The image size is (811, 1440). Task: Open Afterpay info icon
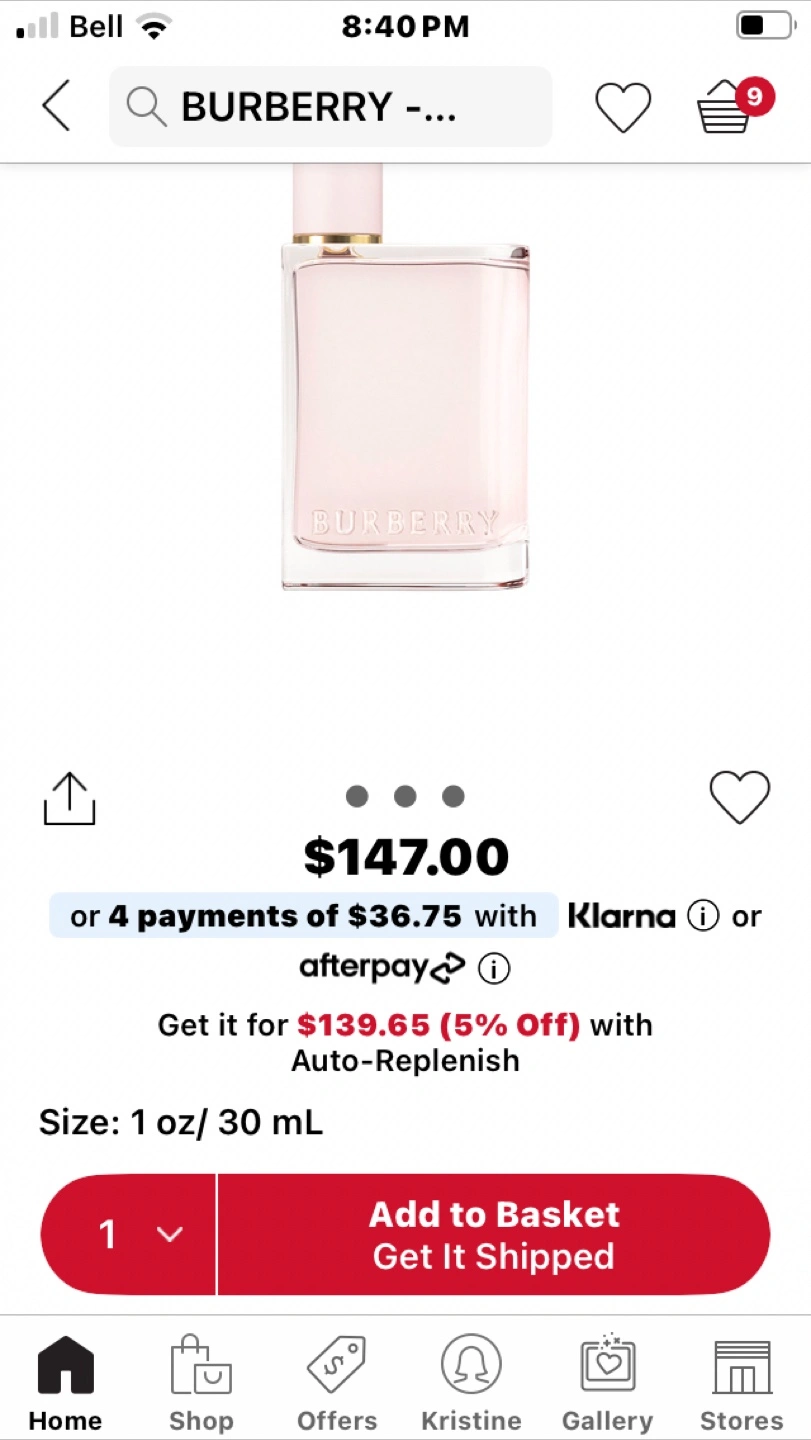pyautogui.click(x=494, y=968)
